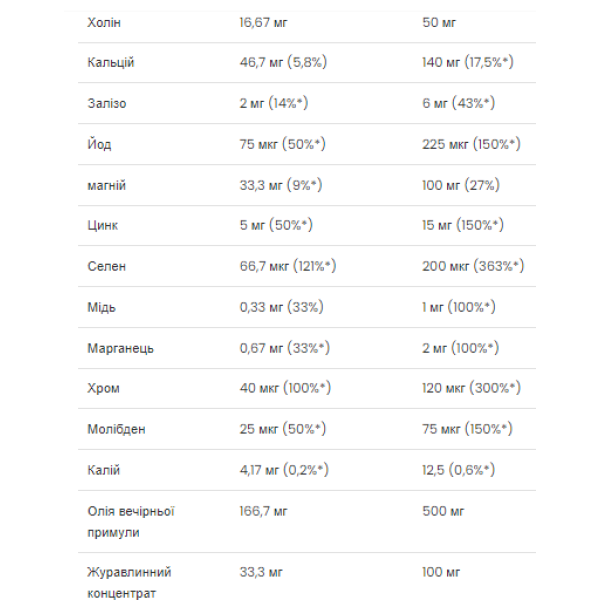The image size is (600, 600).
Task: Click the Кальцій row label
Action: pyautogui.click(x=111, y=63)
